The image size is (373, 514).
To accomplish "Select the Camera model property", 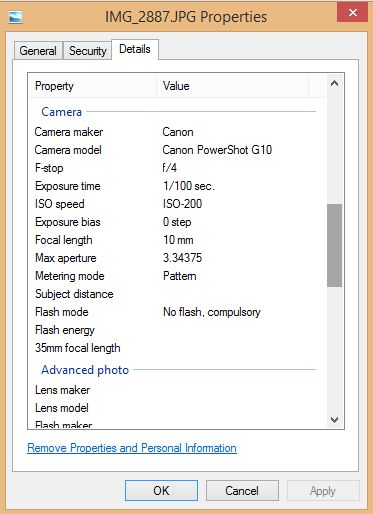I will point(68,150).
